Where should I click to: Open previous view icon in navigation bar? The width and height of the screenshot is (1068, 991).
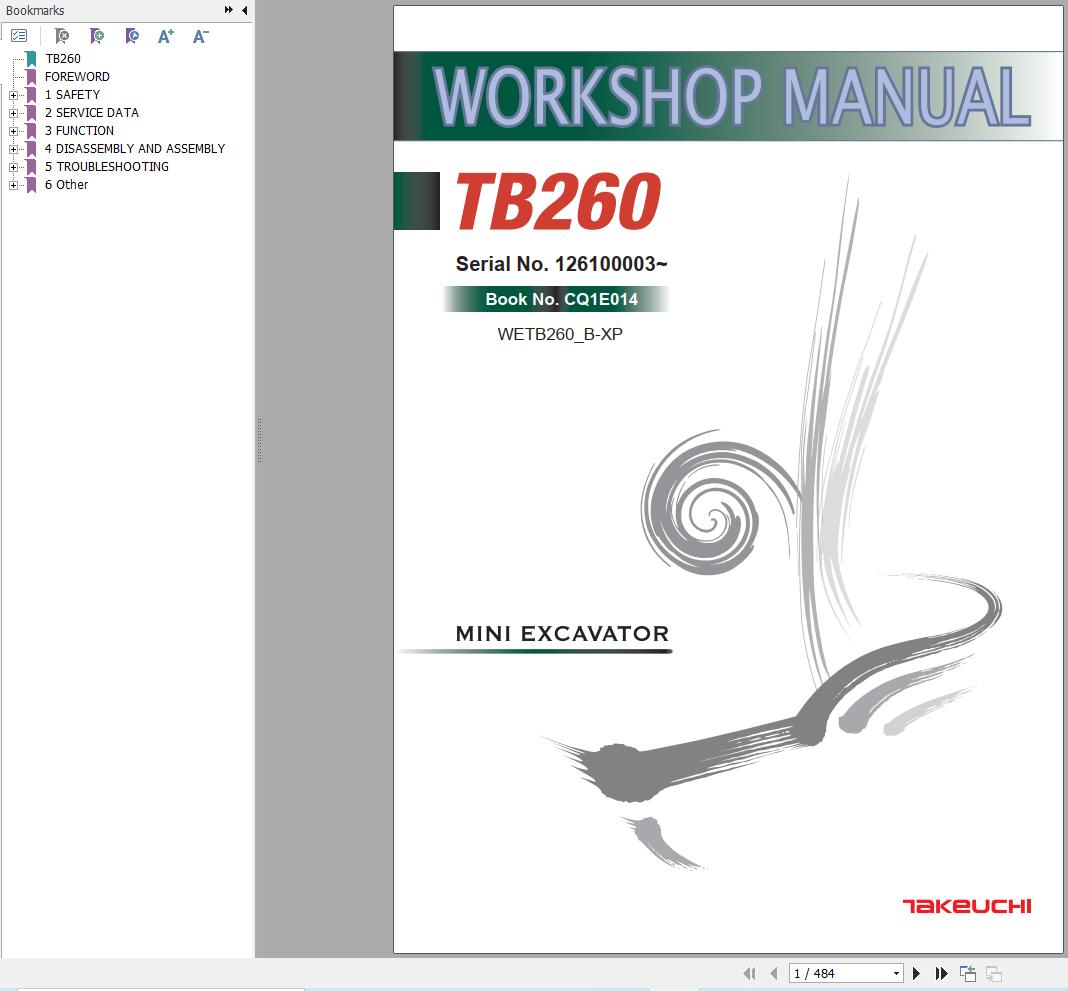[967, 971]
